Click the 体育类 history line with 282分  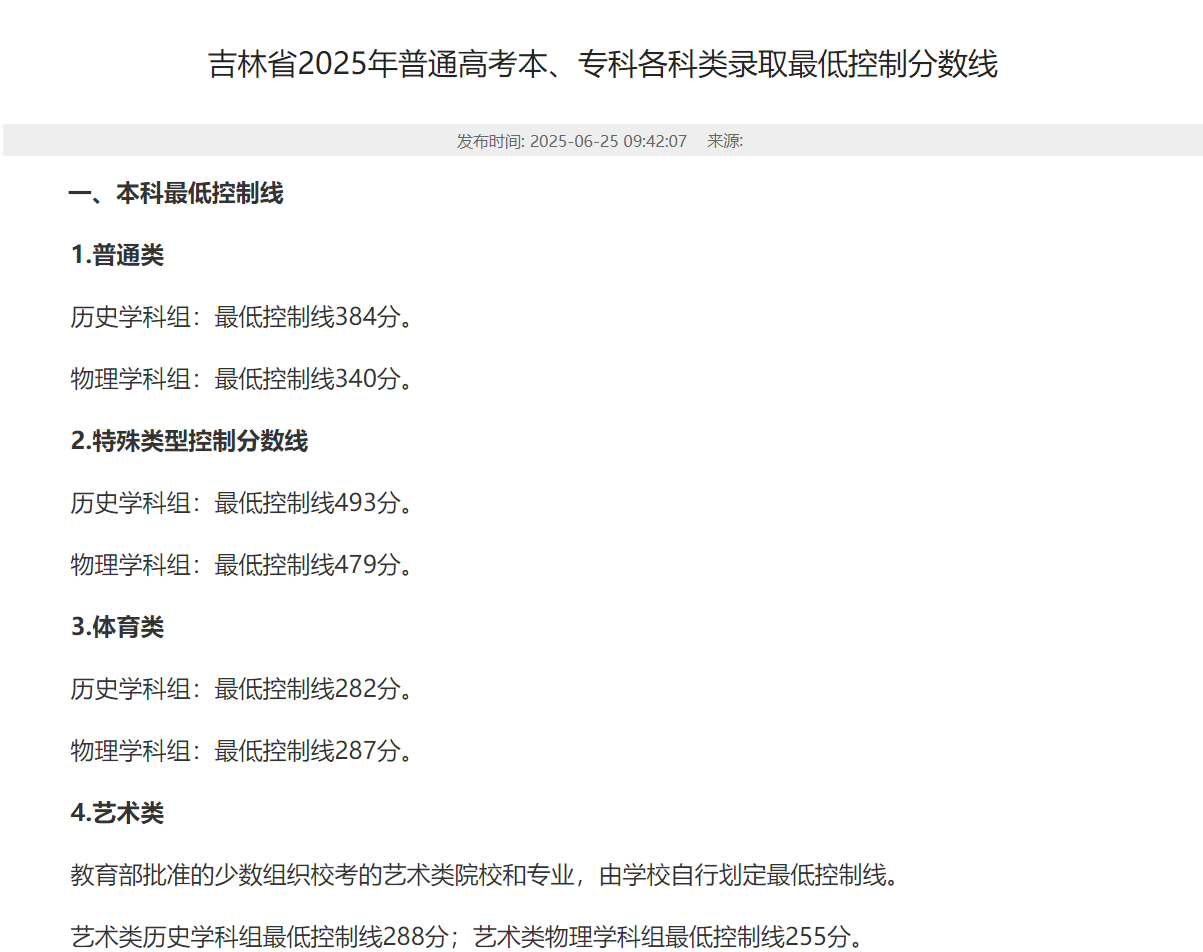[x=241, y=689]
